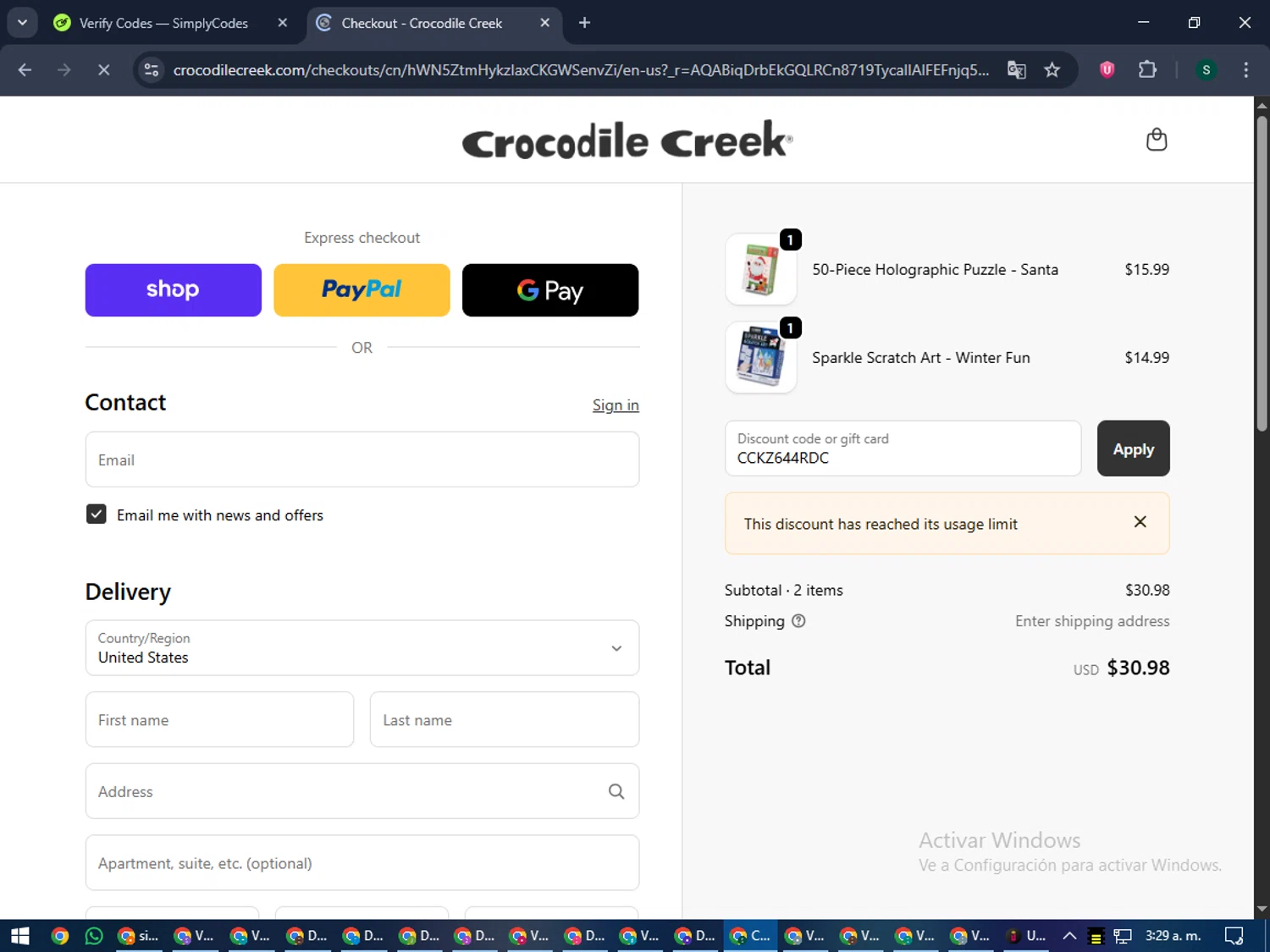1270x952 pixels.
Task: Click the Apartment, suite, etc. field
Action: click(362, 862)
